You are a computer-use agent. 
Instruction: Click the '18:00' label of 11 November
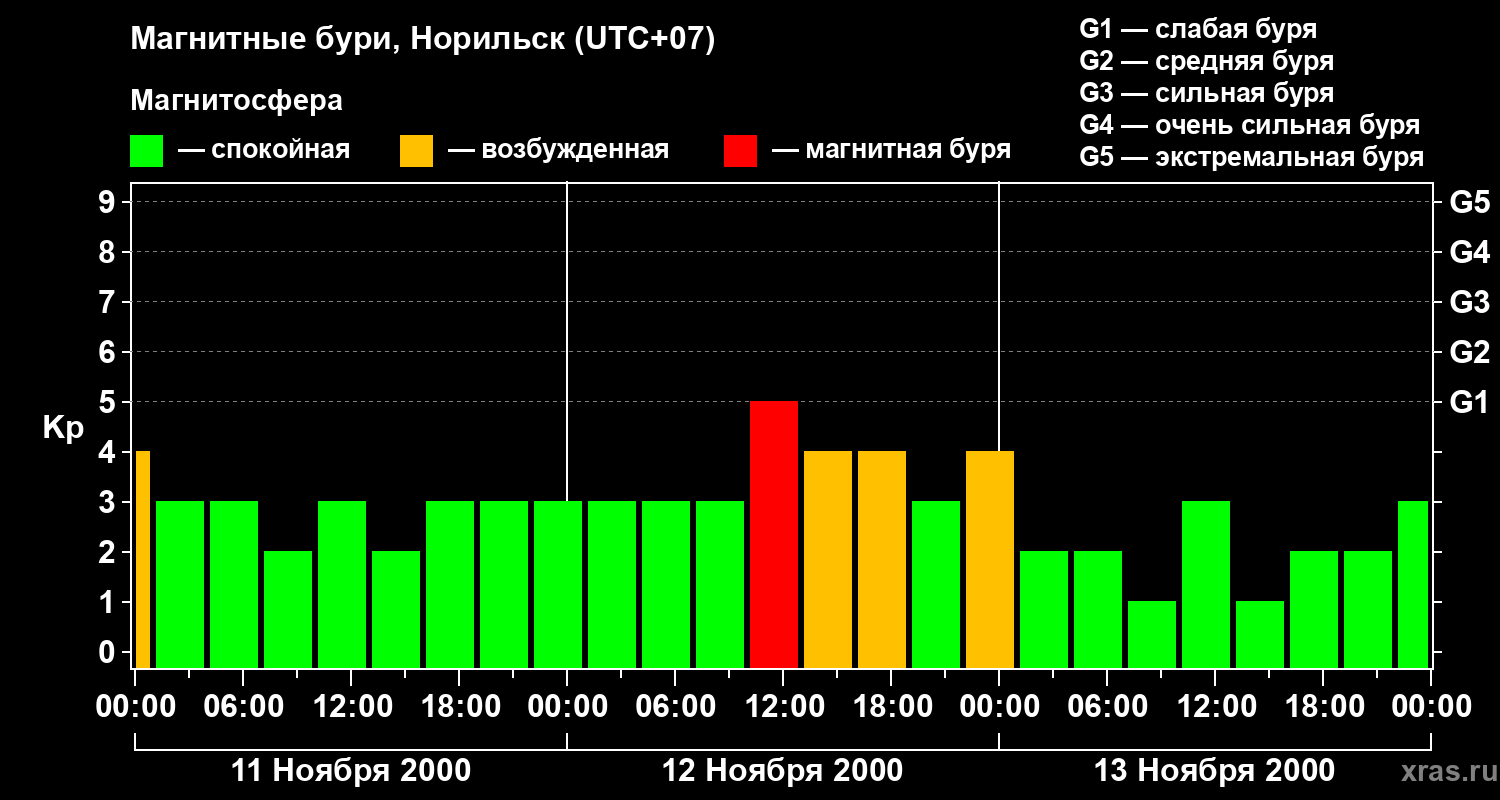459,707
